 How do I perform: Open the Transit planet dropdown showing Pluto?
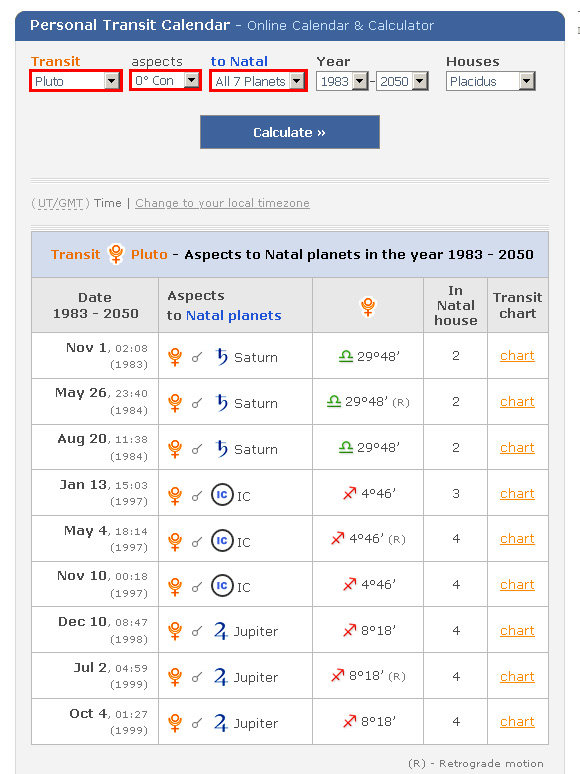(76, 81)
